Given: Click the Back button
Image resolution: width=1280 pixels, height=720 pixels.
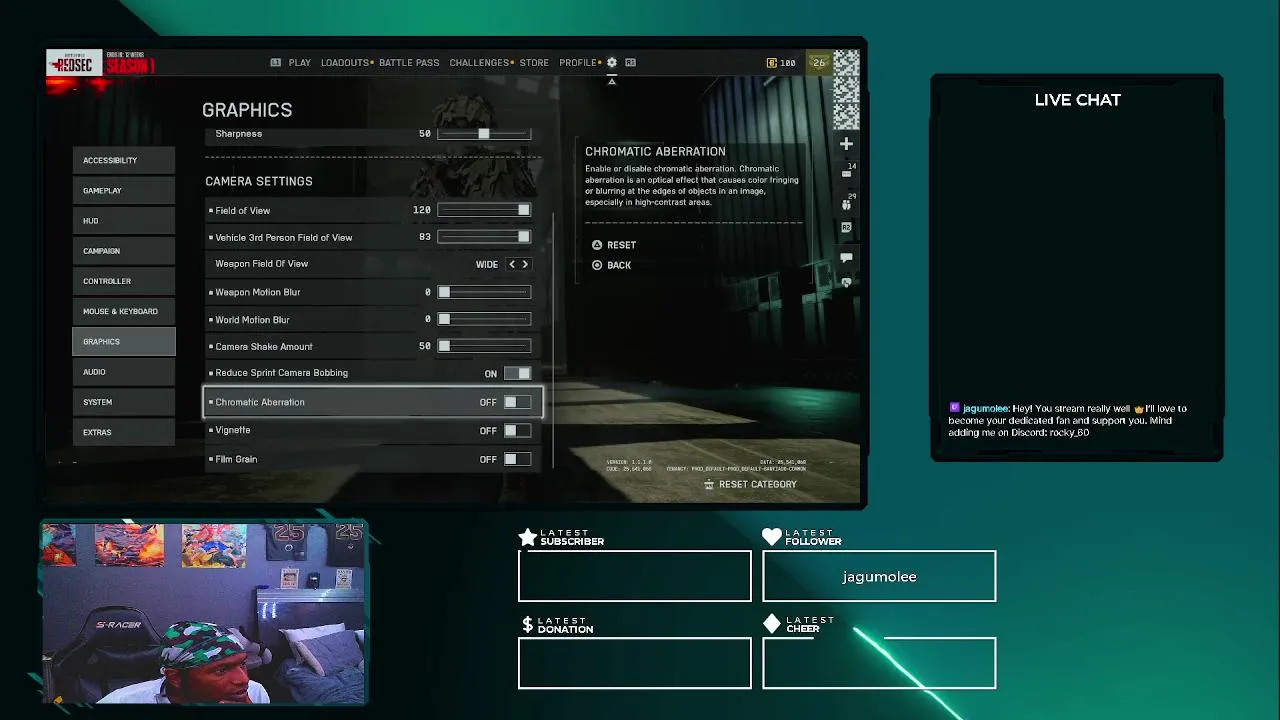Looking at the screenshot, I should [x=611, y=265].
